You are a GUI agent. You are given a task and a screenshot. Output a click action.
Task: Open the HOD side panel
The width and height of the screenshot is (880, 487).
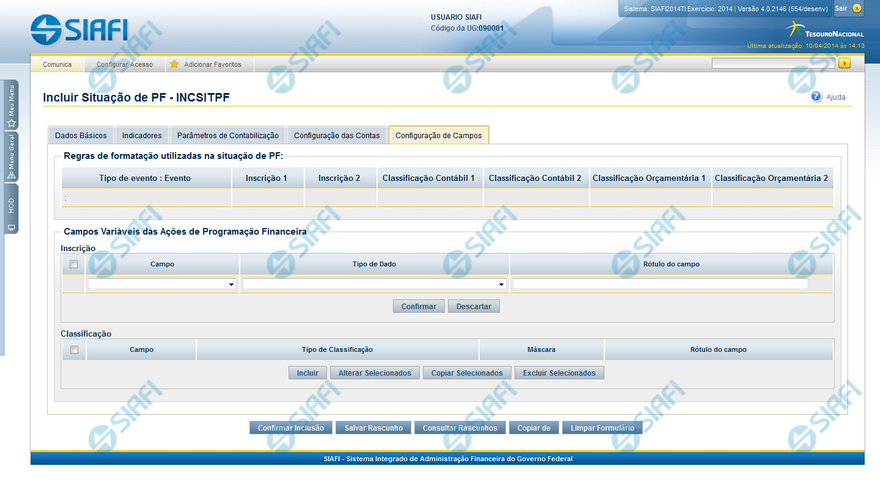(11, 210)
